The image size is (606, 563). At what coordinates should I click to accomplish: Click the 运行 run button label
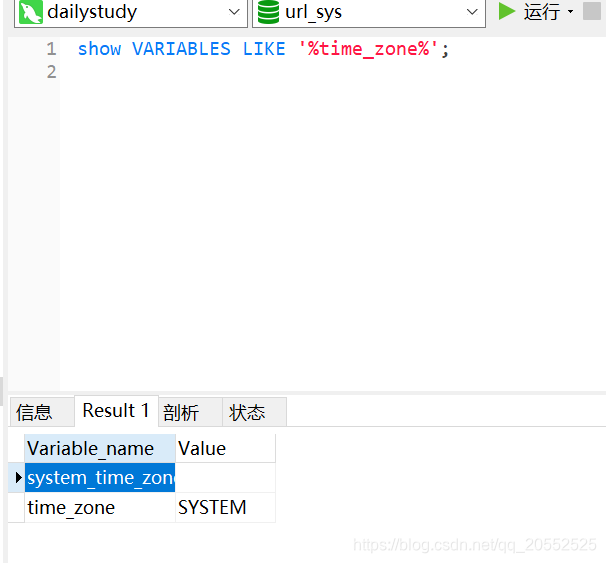click(x=542, y=12)
